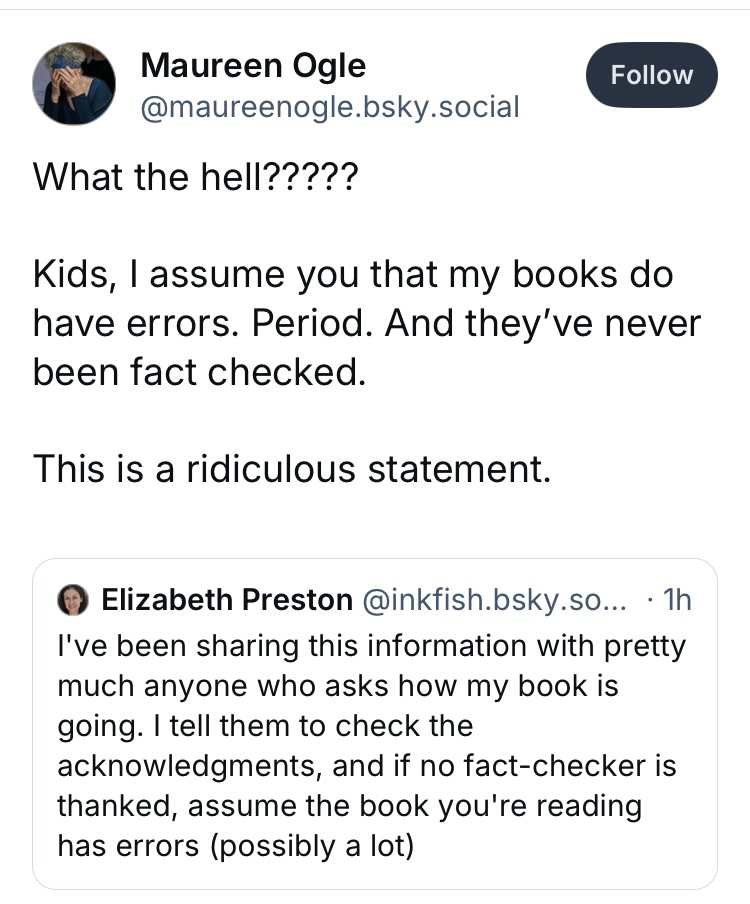Screen dimensions: 750x904
Task: Click the Follow button
Action: 651,75
